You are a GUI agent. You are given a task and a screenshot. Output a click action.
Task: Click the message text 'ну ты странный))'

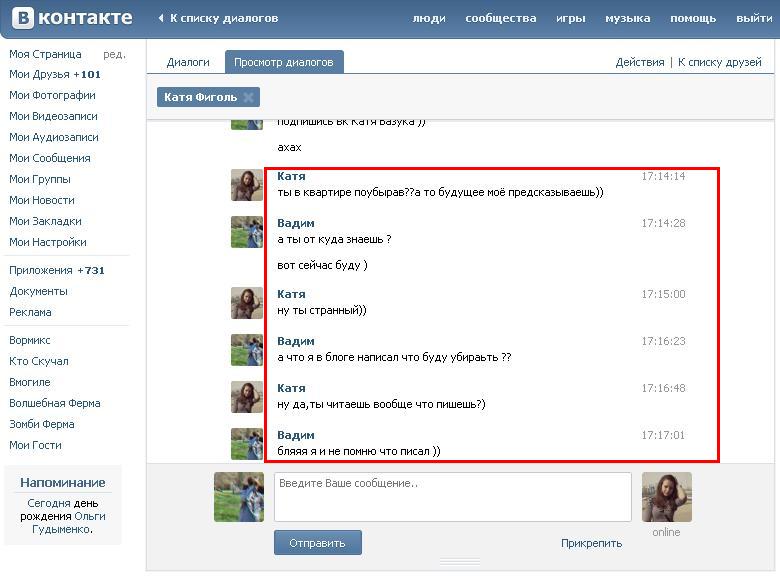[x=321, y=310]
